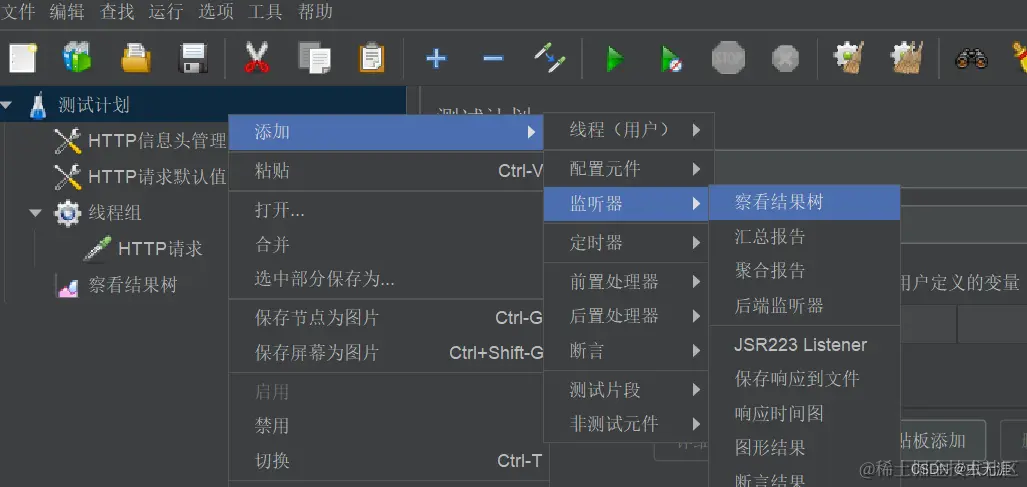
Task: Select 察看结果树 in listener submenu
Action: 805,202
